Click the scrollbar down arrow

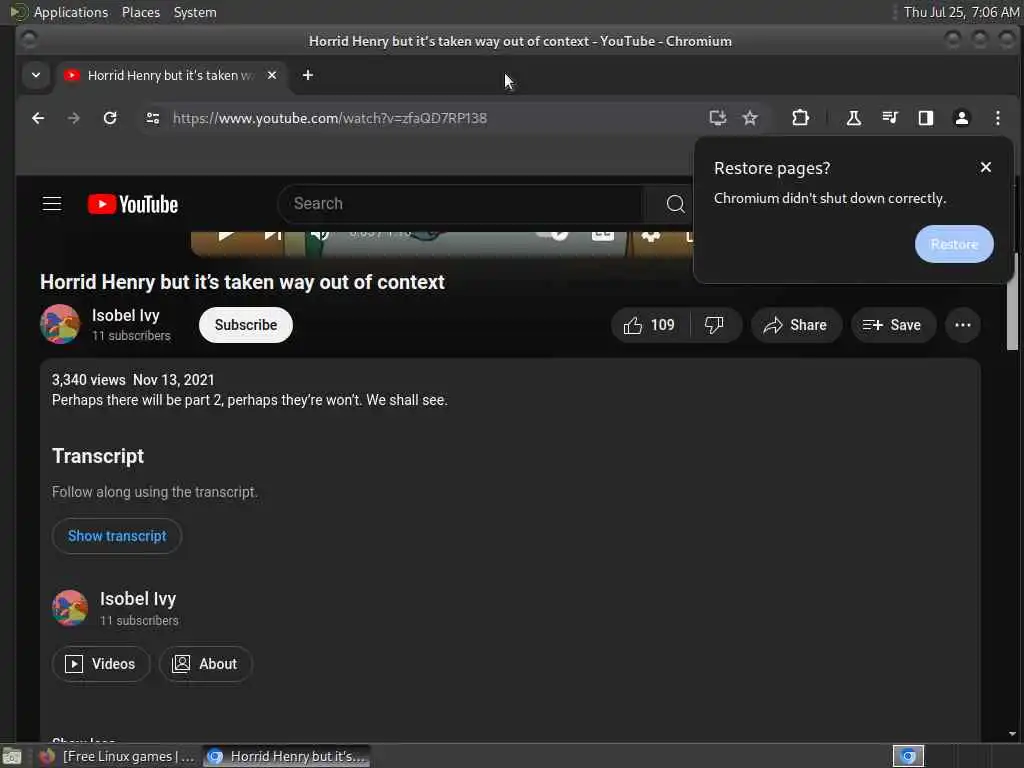pos(1012,734)
